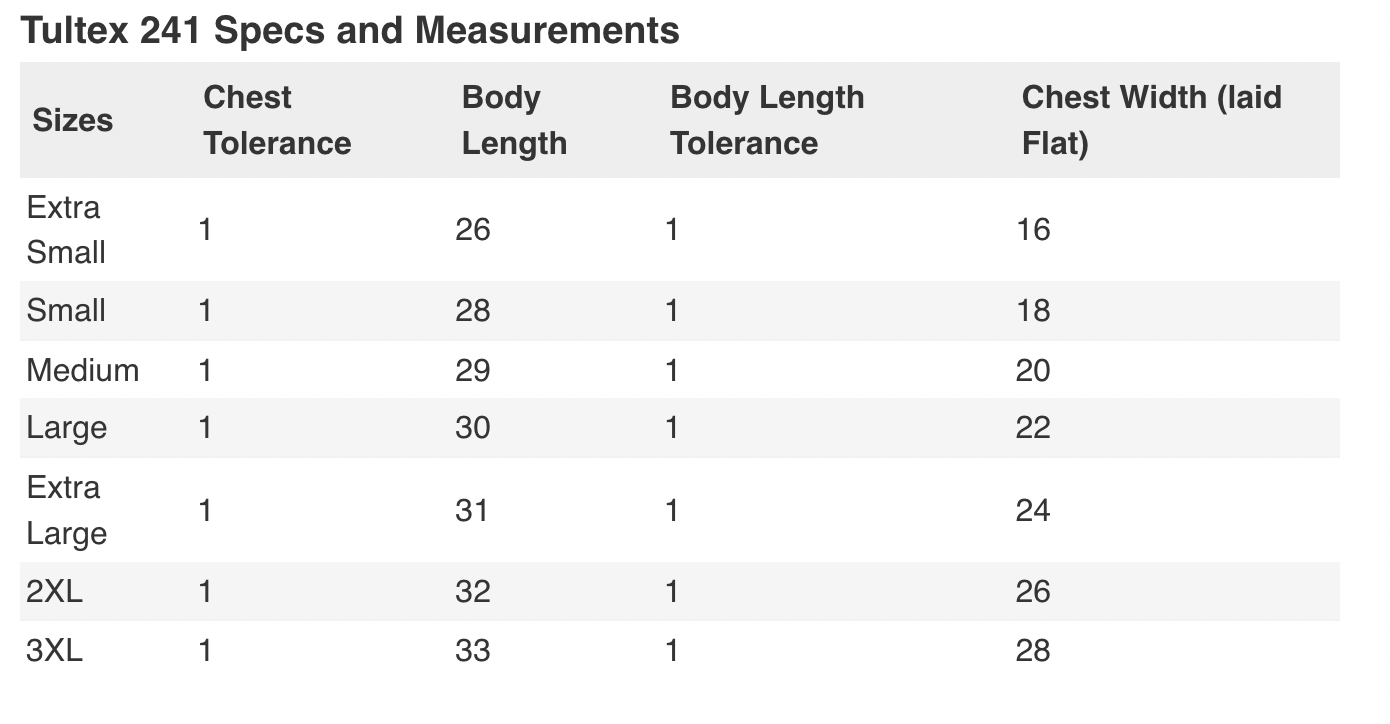Click the Small size row label
Viewport: 1390px width, 724px height.
click(x=66, y=310)
